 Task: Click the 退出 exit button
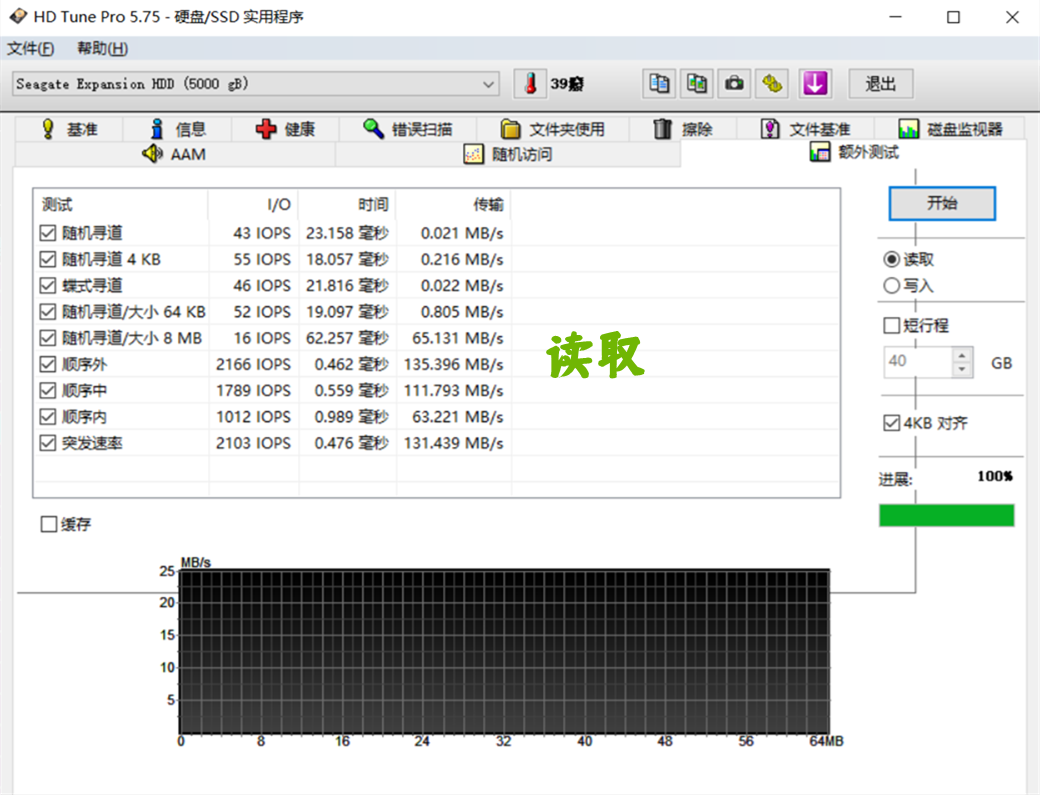click(x=881, y=84)
